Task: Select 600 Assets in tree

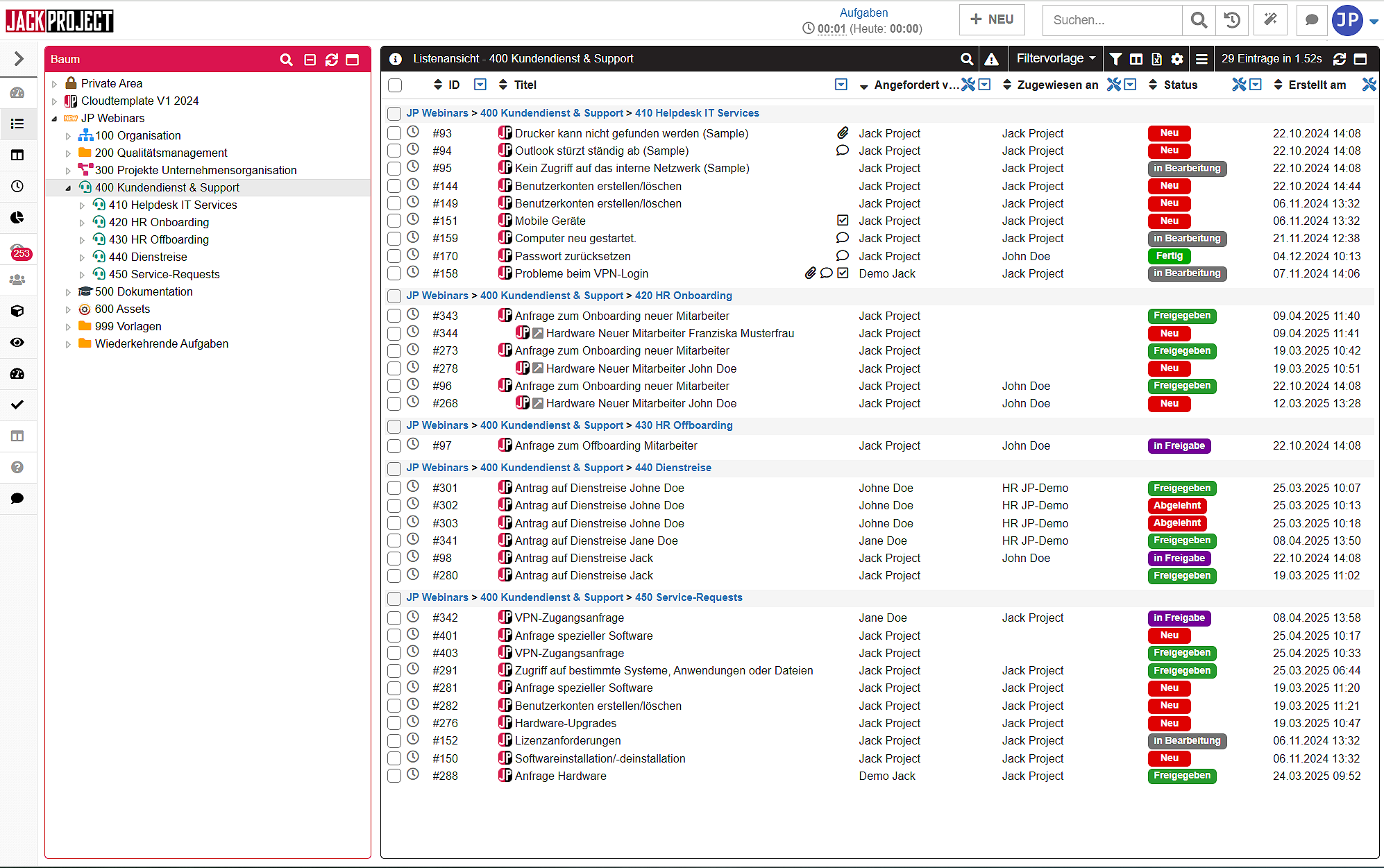Action: point(122,309)
